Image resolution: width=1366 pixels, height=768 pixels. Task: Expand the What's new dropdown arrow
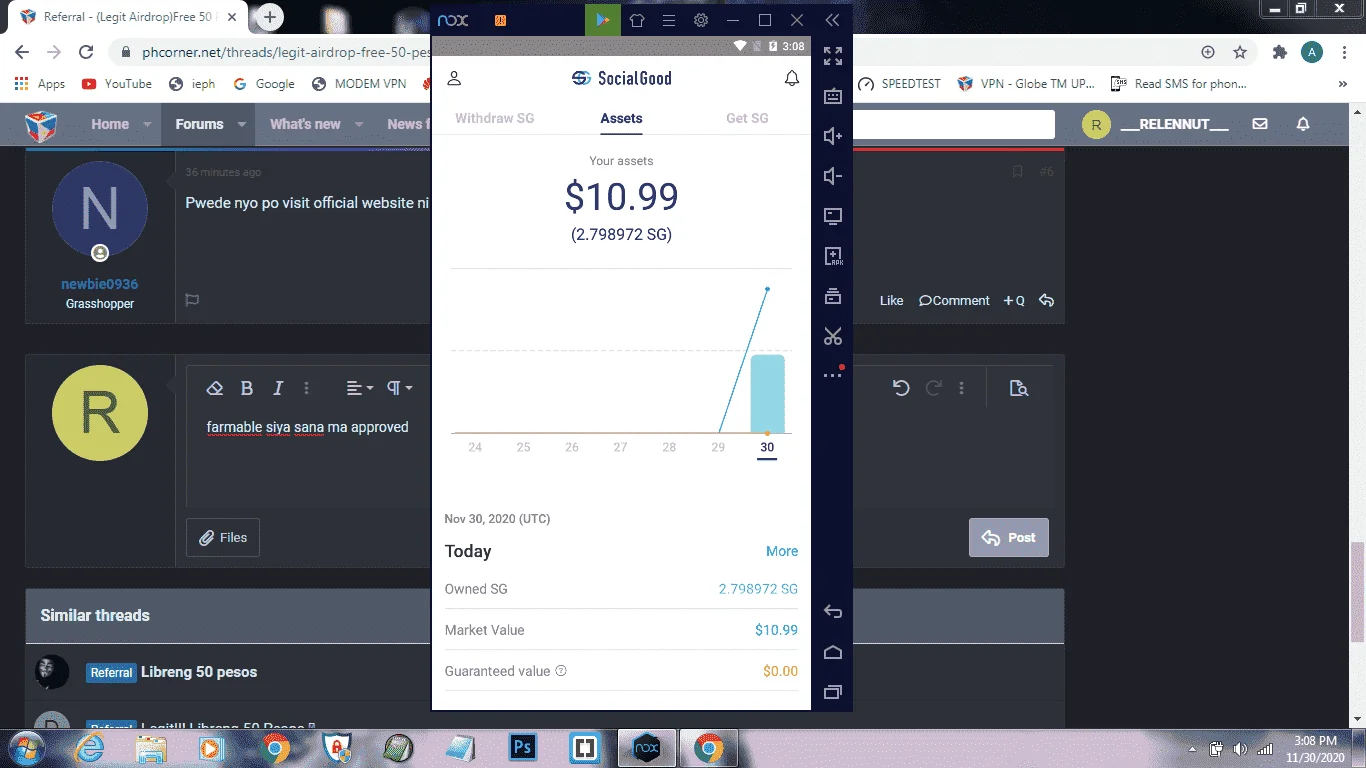click(359, 124)
